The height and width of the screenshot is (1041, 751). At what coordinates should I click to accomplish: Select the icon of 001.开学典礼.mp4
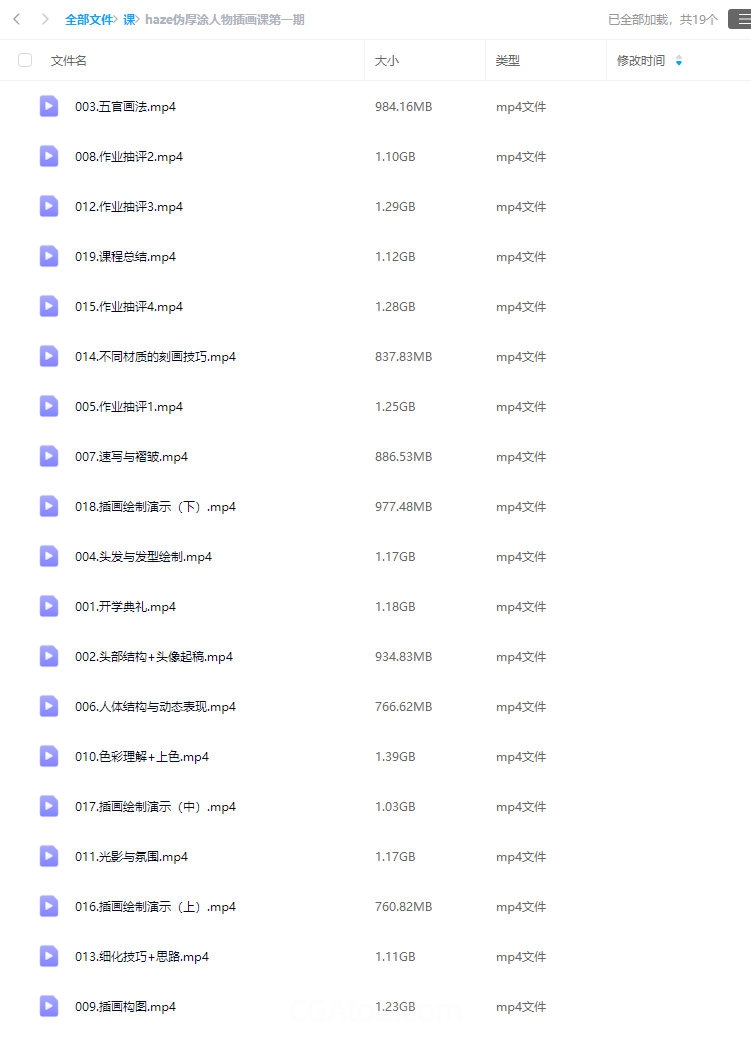pos(48,606)
